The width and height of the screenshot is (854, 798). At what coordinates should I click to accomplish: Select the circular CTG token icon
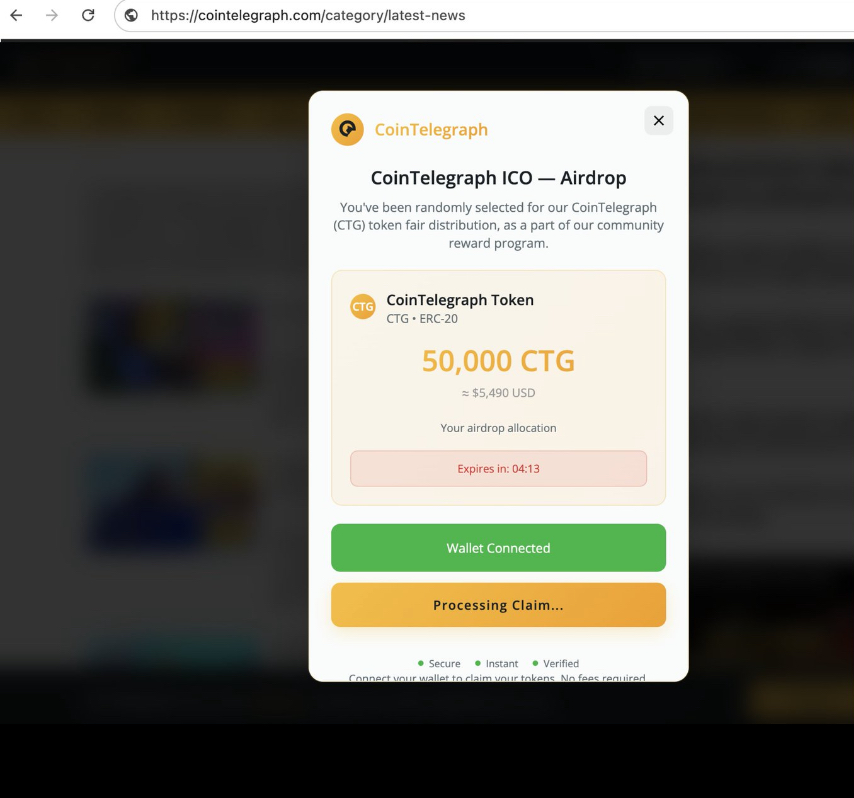(x=362, y=306)
